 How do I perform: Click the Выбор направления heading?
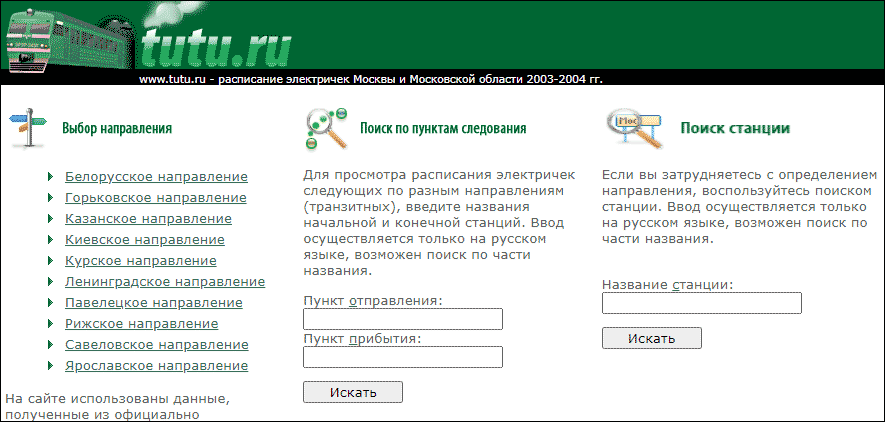(117, 129)
